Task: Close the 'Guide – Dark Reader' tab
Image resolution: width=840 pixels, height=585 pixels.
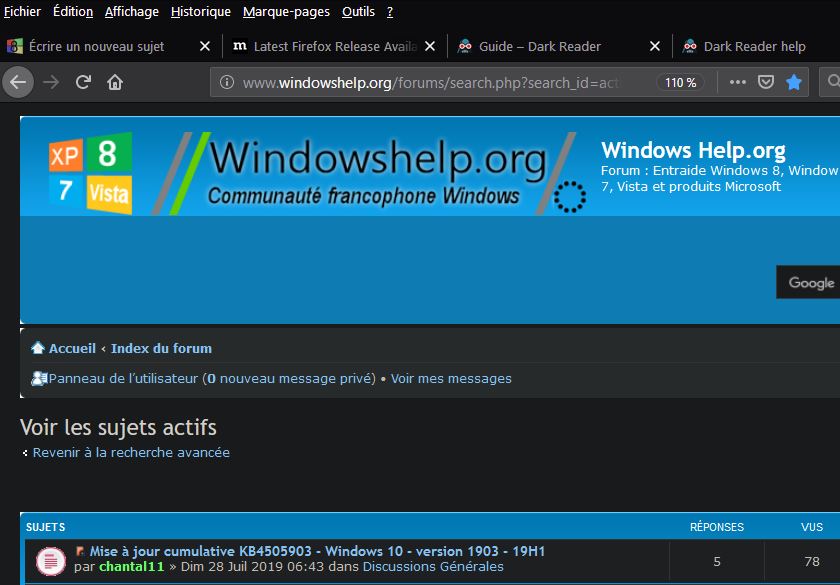Action: 655,47
